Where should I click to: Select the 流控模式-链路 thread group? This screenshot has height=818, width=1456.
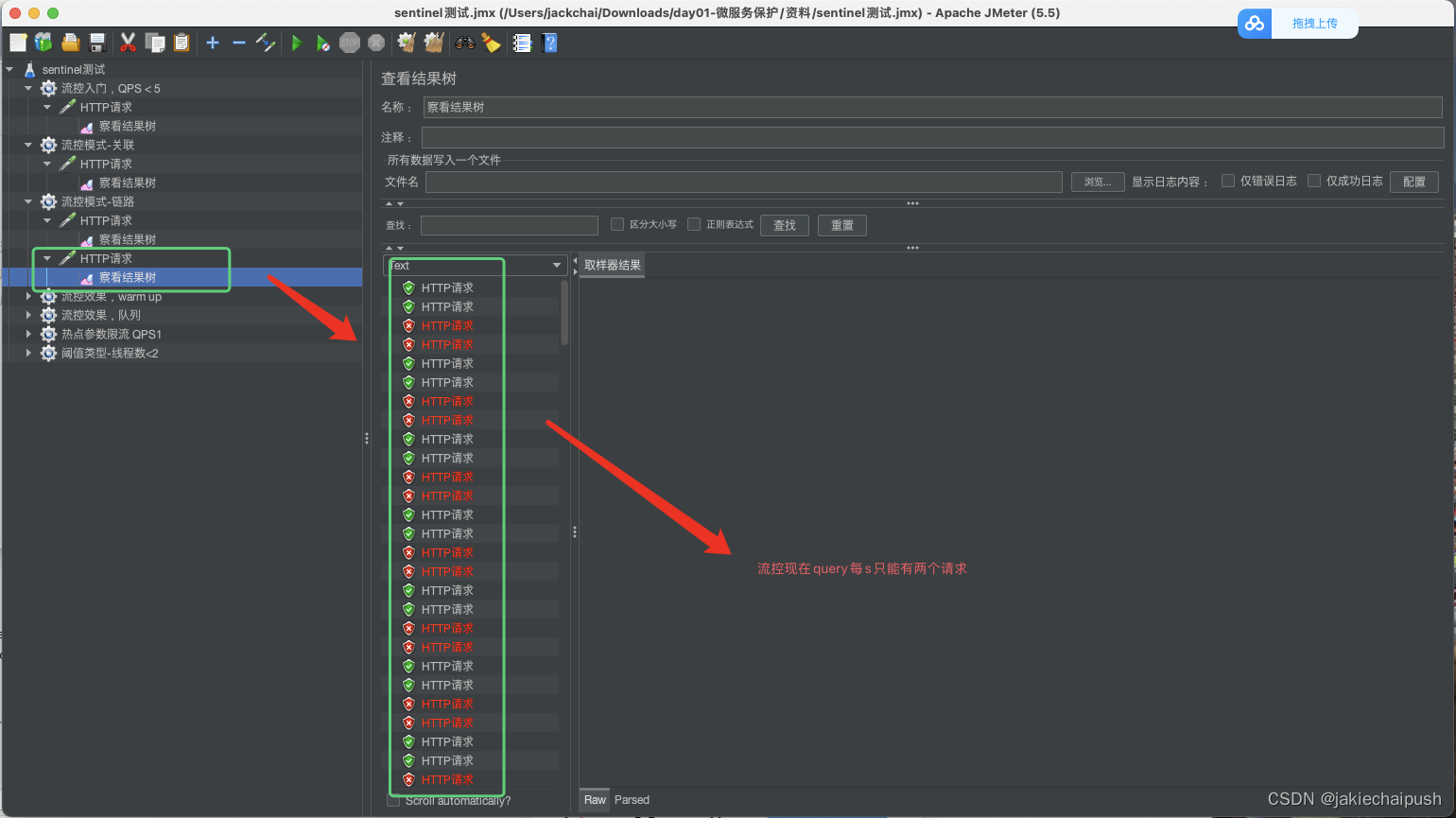[97, 201]
